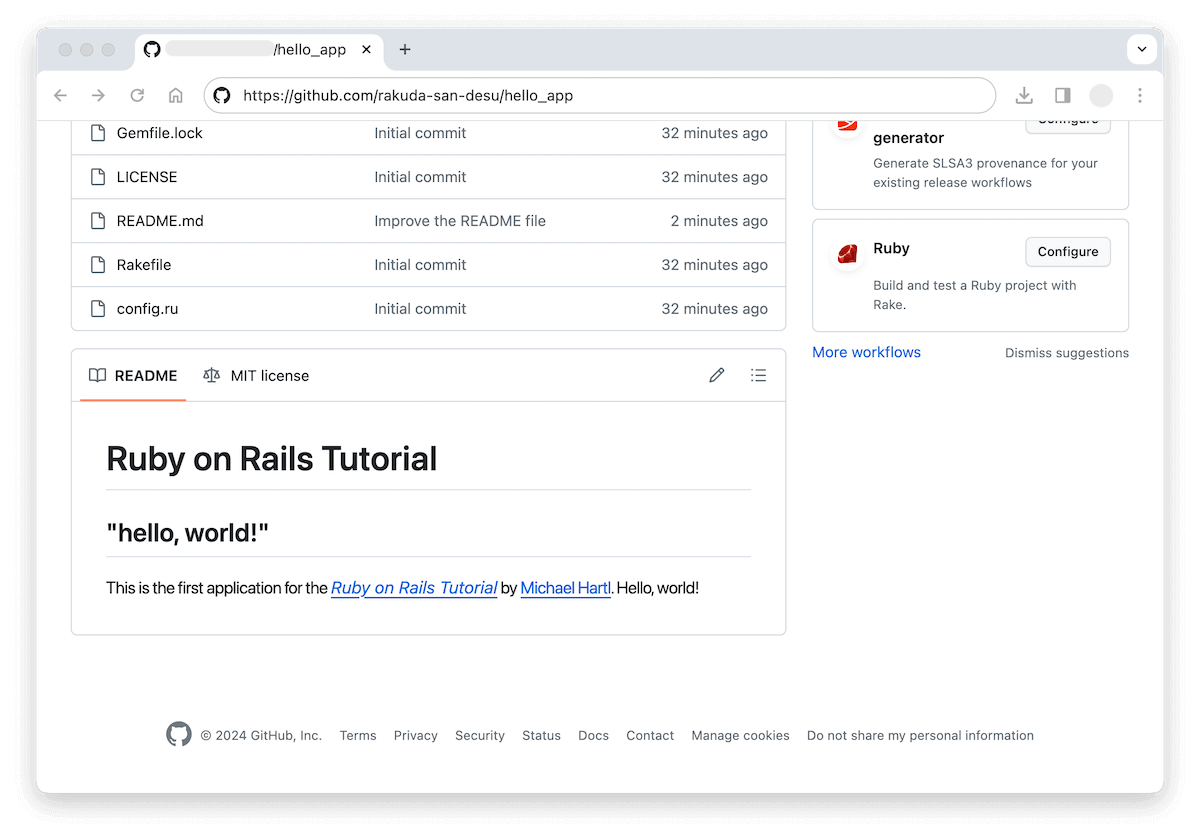The width and height of the screenshot is (1200, 838).
Task: Open the Initial commit link for Gemfile.lock
Action: [x=420, y=133]
